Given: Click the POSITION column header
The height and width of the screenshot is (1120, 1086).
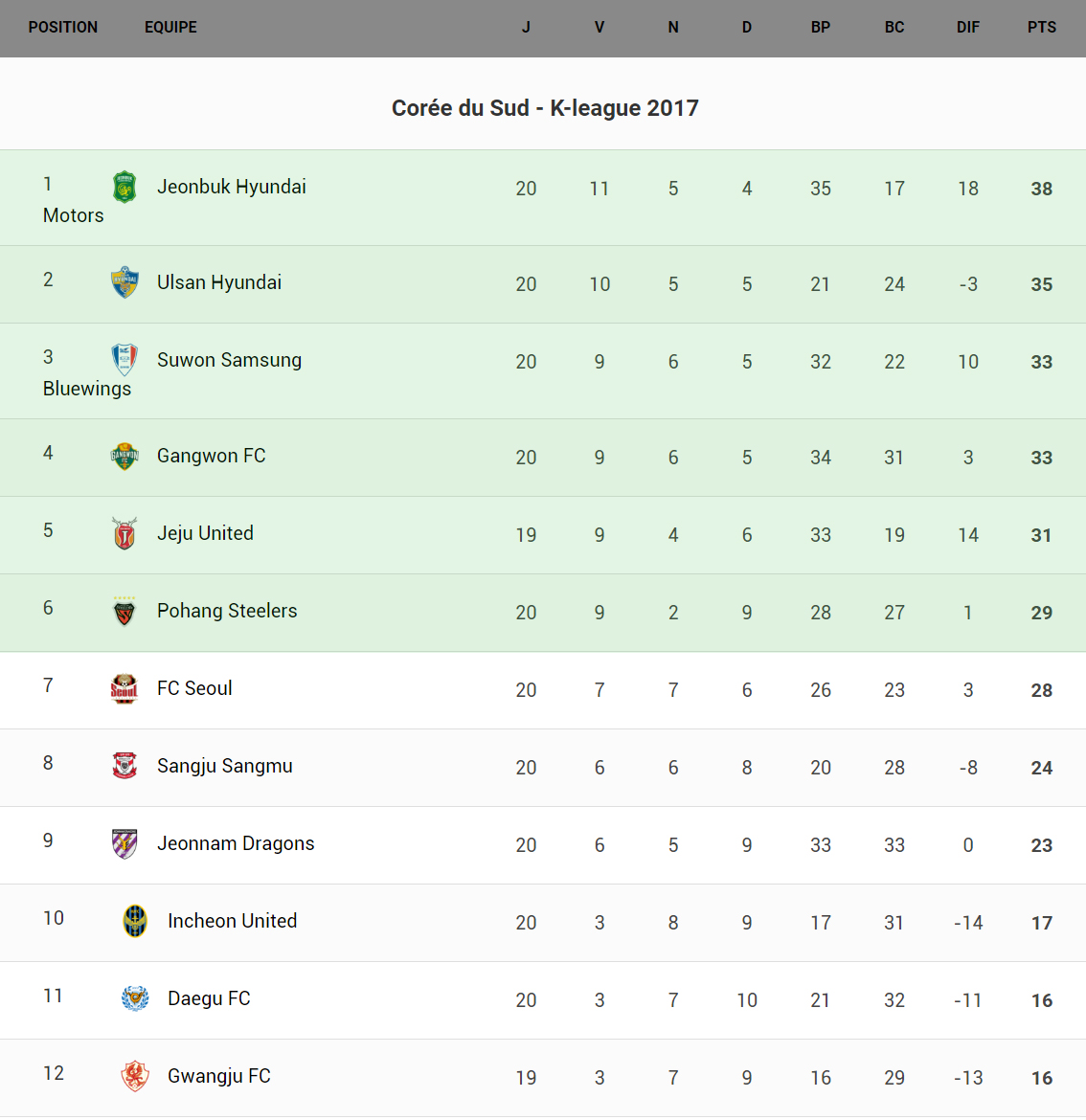Looking at the screenshot, I should 63,27.
